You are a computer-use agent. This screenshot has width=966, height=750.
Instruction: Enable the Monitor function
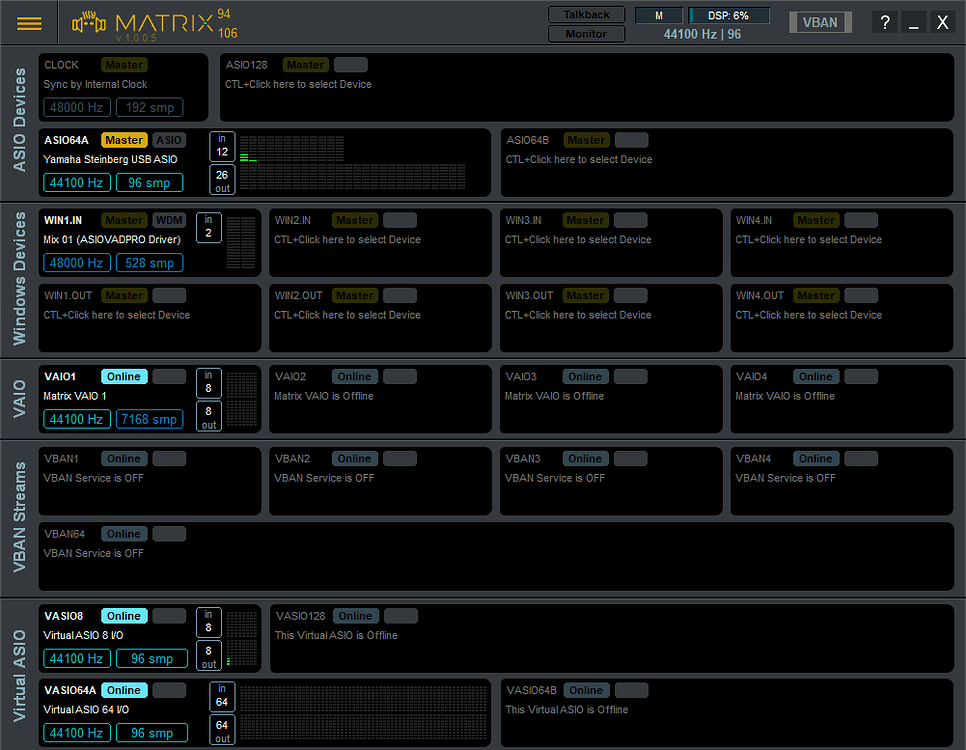coord(586,33)
